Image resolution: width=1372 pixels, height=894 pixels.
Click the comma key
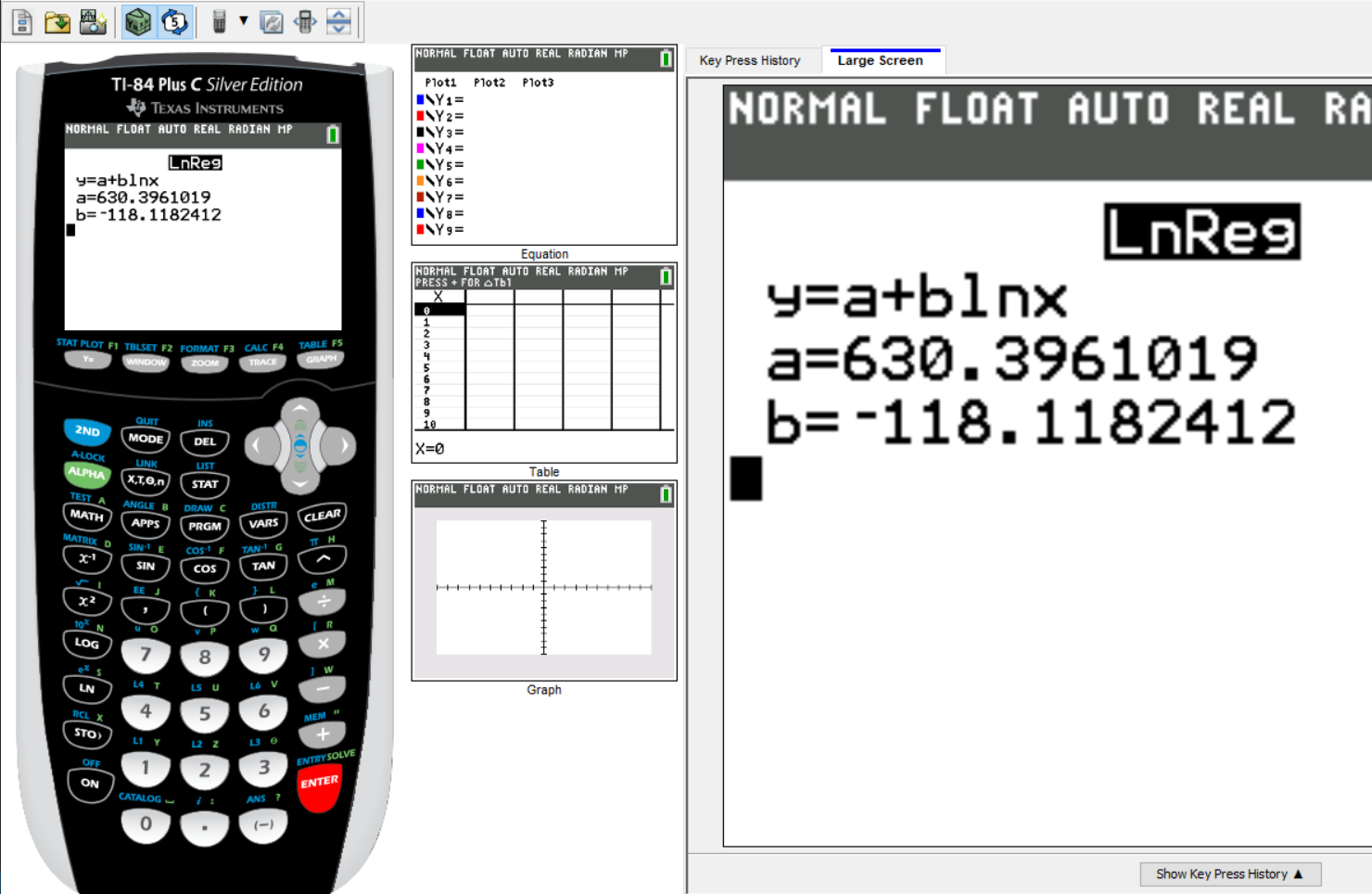coord(146,609)
